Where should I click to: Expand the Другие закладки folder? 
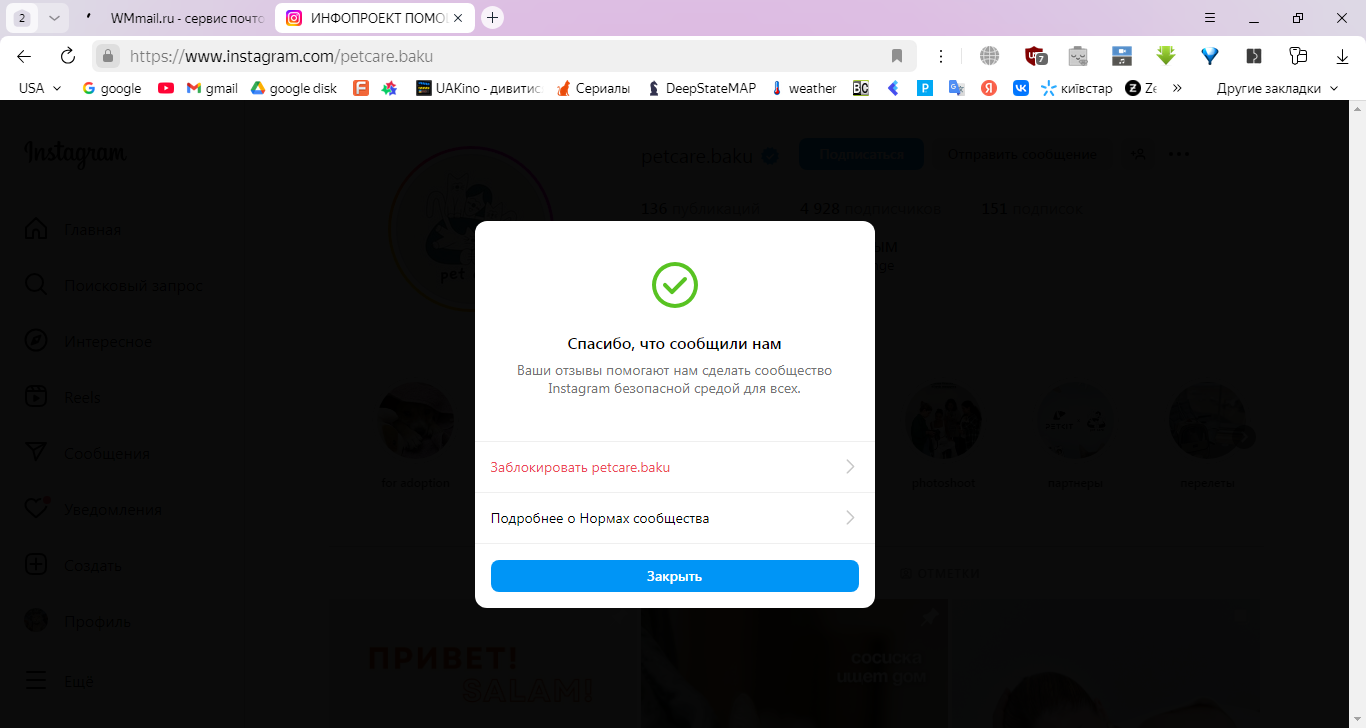[1277, 88]
